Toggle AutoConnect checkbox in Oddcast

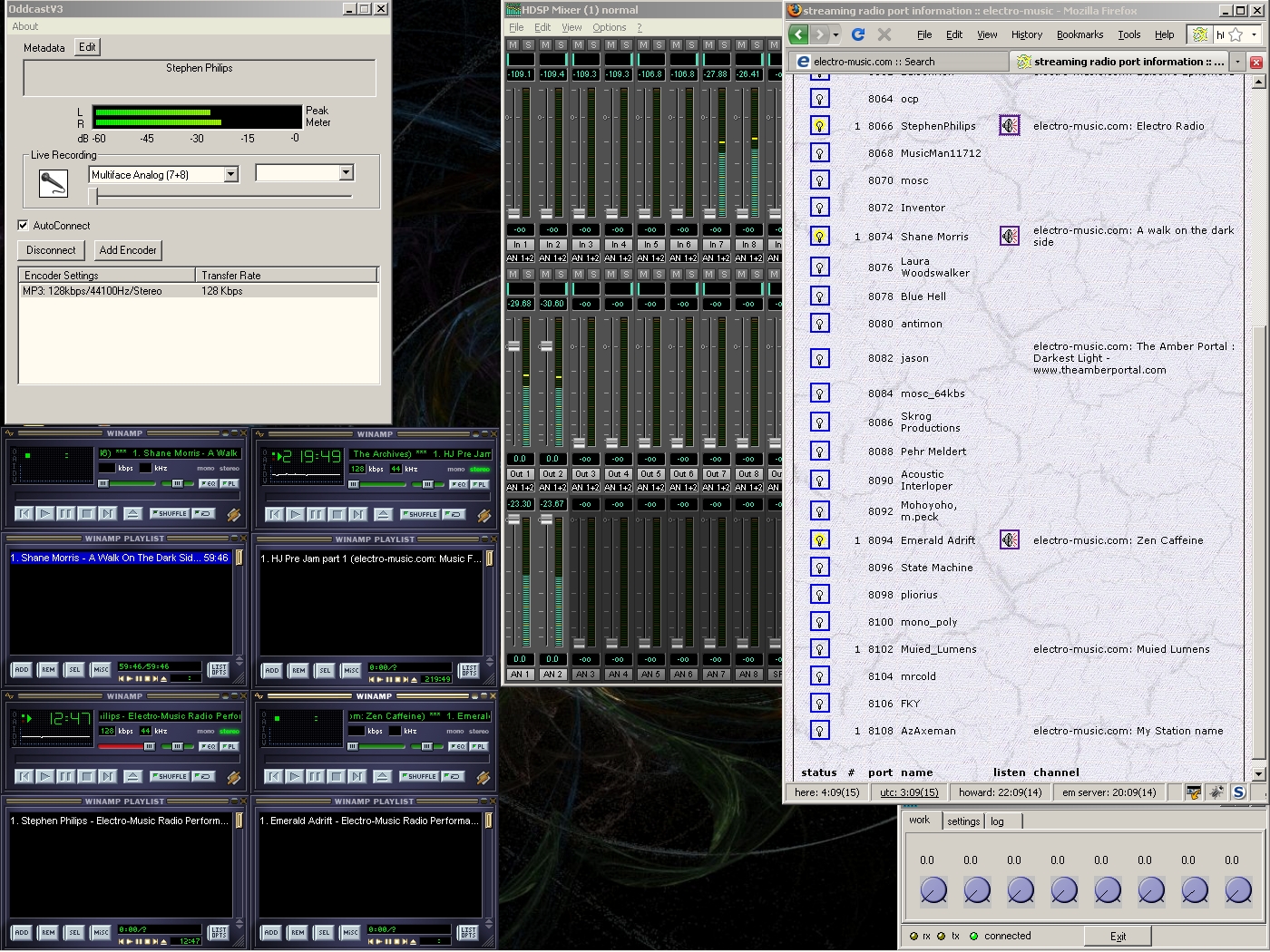23,225
